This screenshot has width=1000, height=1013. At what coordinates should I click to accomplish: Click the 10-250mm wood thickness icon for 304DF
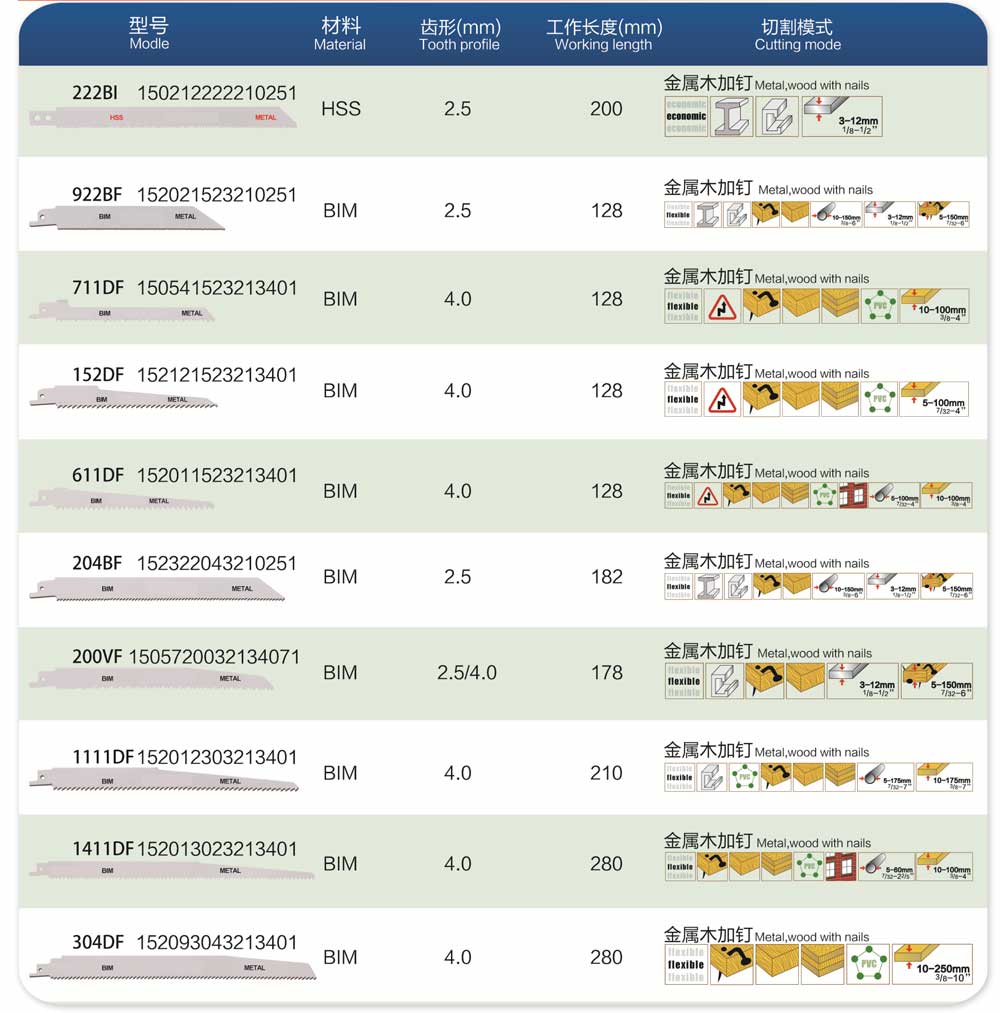pos(932,964)
